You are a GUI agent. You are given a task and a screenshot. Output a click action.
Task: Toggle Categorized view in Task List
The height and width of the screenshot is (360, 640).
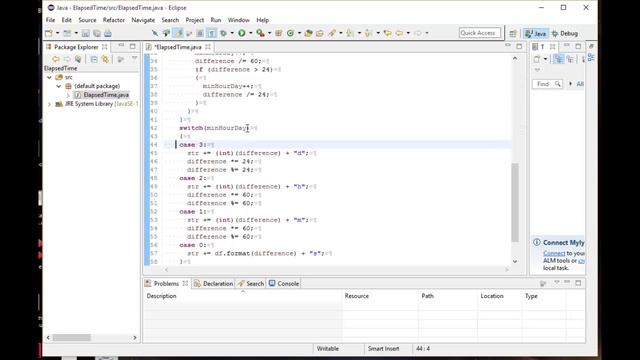(x=558, y=60)
